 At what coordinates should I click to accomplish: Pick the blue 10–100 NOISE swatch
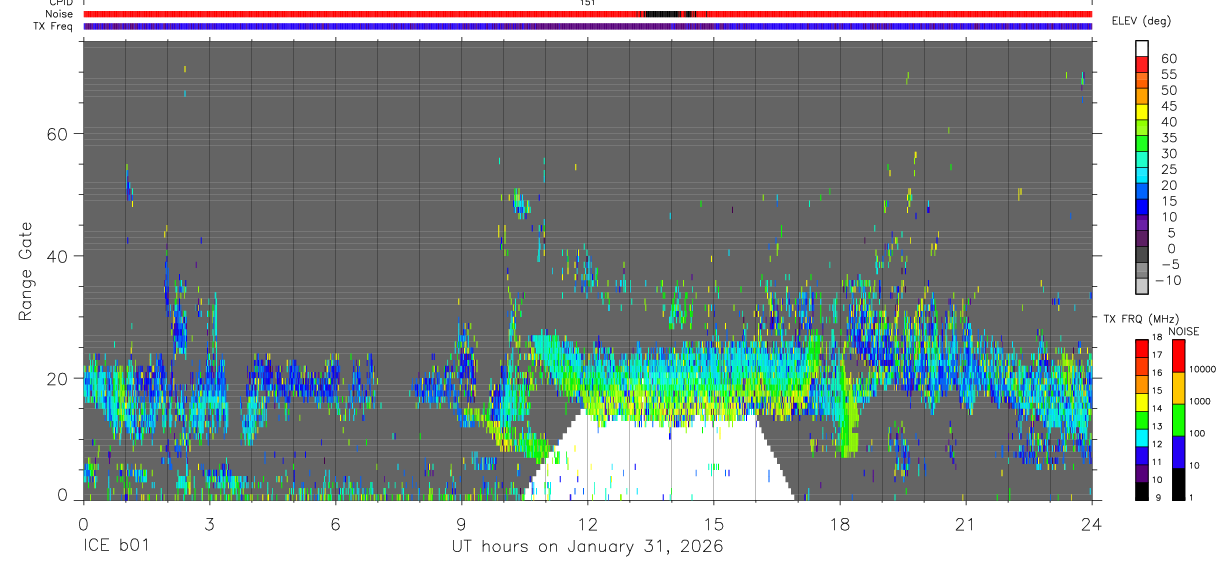click(1179, 452)
